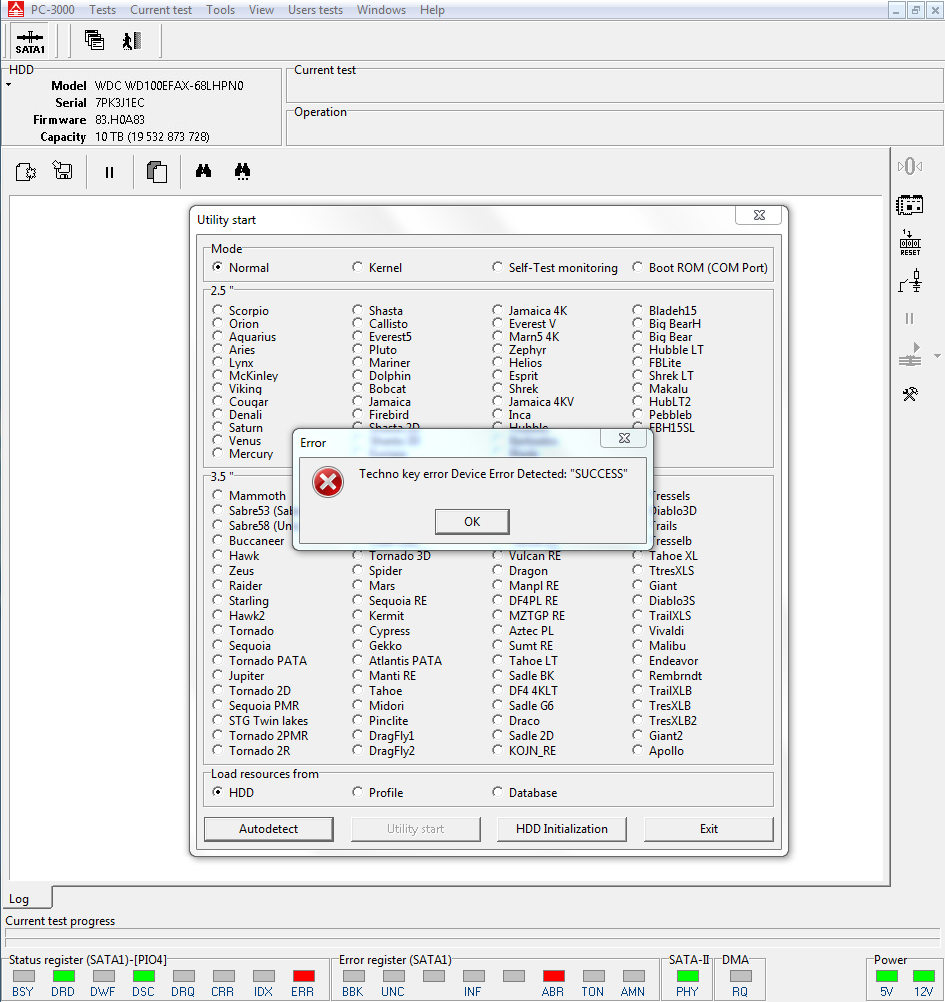Click the Autodetect button
945x1002 pixels.
point(268,829)
